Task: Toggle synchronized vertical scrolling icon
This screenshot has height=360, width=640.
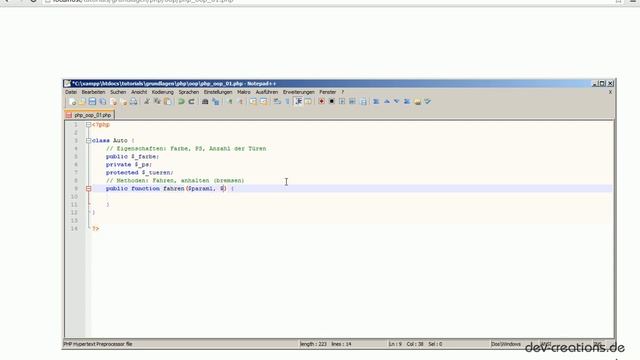Action: click(x=253, y=102)
